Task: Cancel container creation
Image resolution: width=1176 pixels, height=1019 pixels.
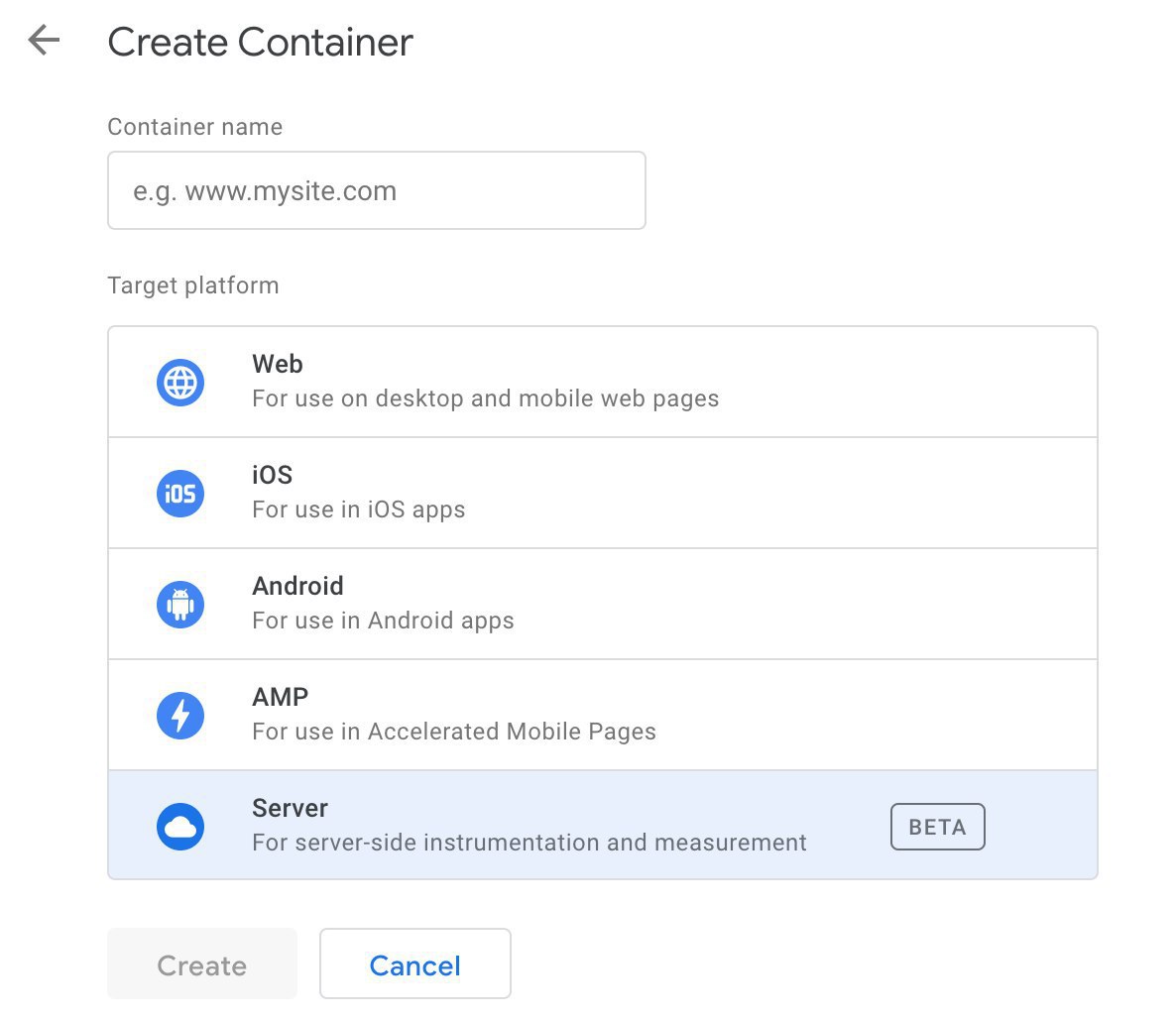Action: click(x=414, y=963)
